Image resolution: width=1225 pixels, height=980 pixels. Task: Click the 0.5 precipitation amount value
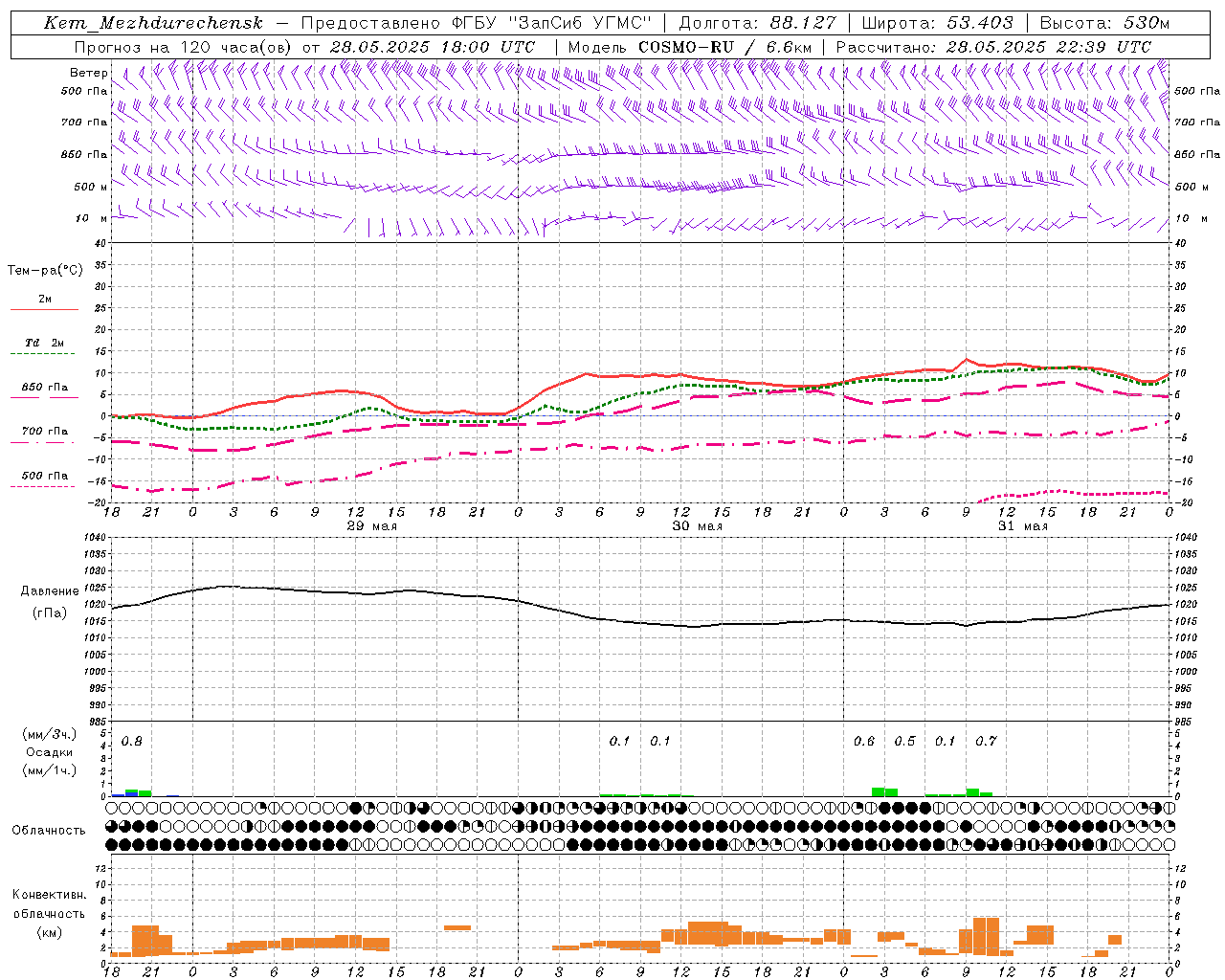click(904, 742)
